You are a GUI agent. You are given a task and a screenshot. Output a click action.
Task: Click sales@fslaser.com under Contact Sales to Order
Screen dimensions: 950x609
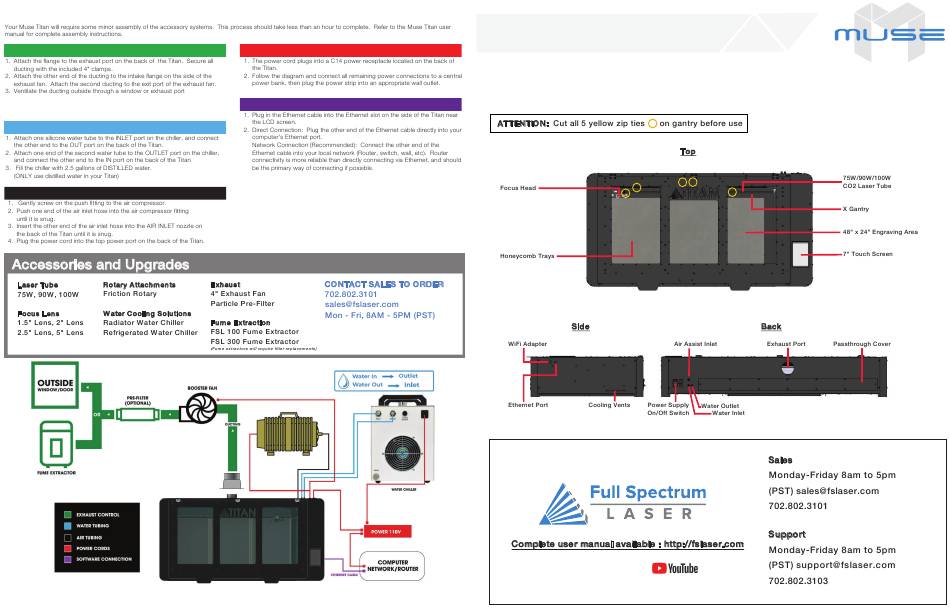(361, 304)
